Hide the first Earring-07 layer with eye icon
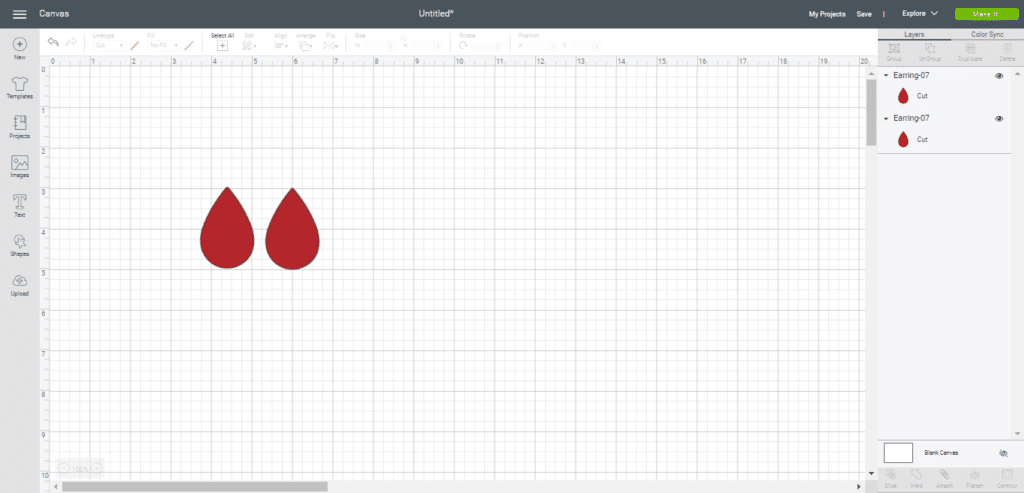This screenshot has width=1024, height=493. (x=998, y=76)
